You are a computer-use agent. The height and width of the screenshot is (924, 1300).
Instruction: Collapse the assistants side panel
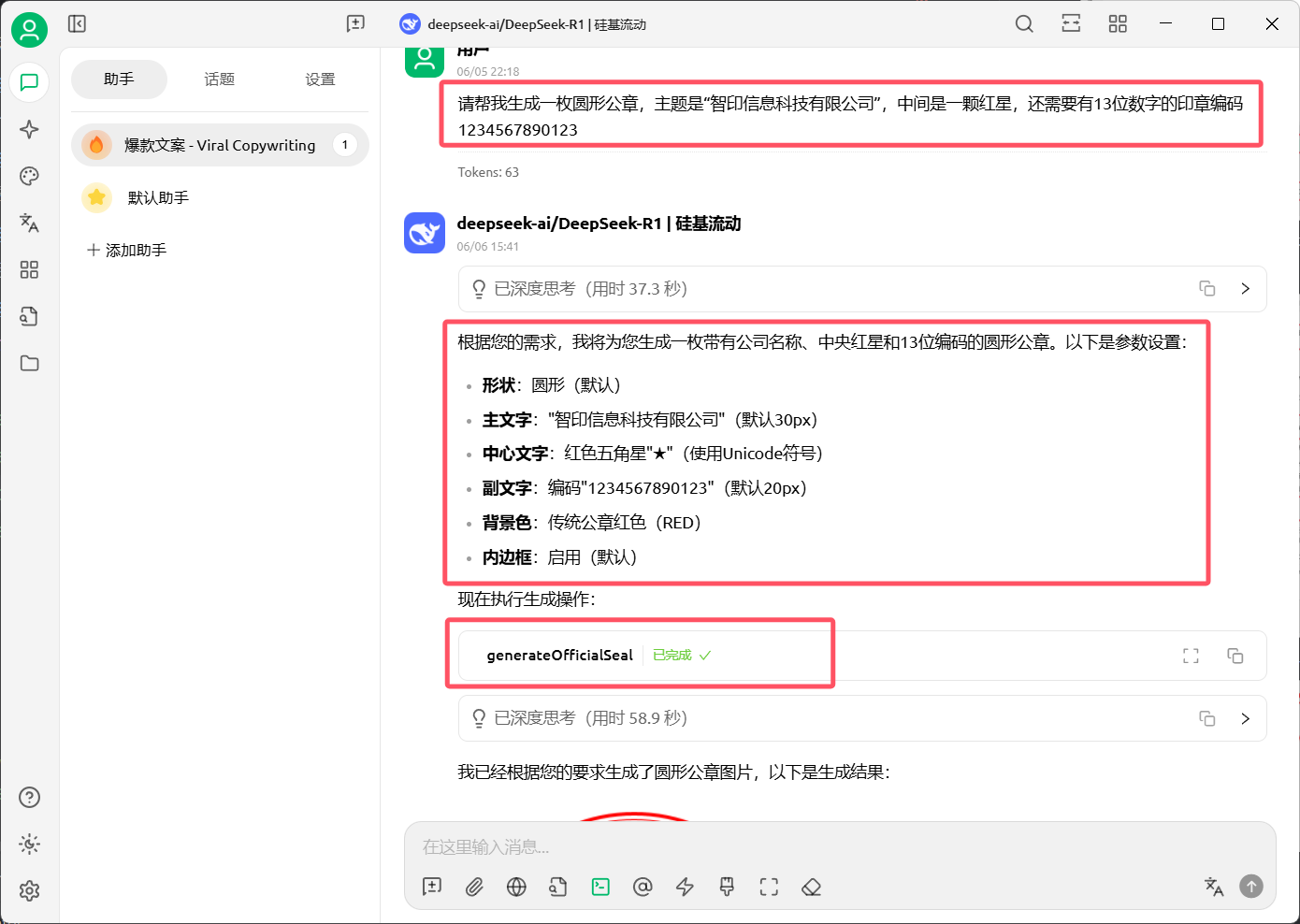(77, 23)
